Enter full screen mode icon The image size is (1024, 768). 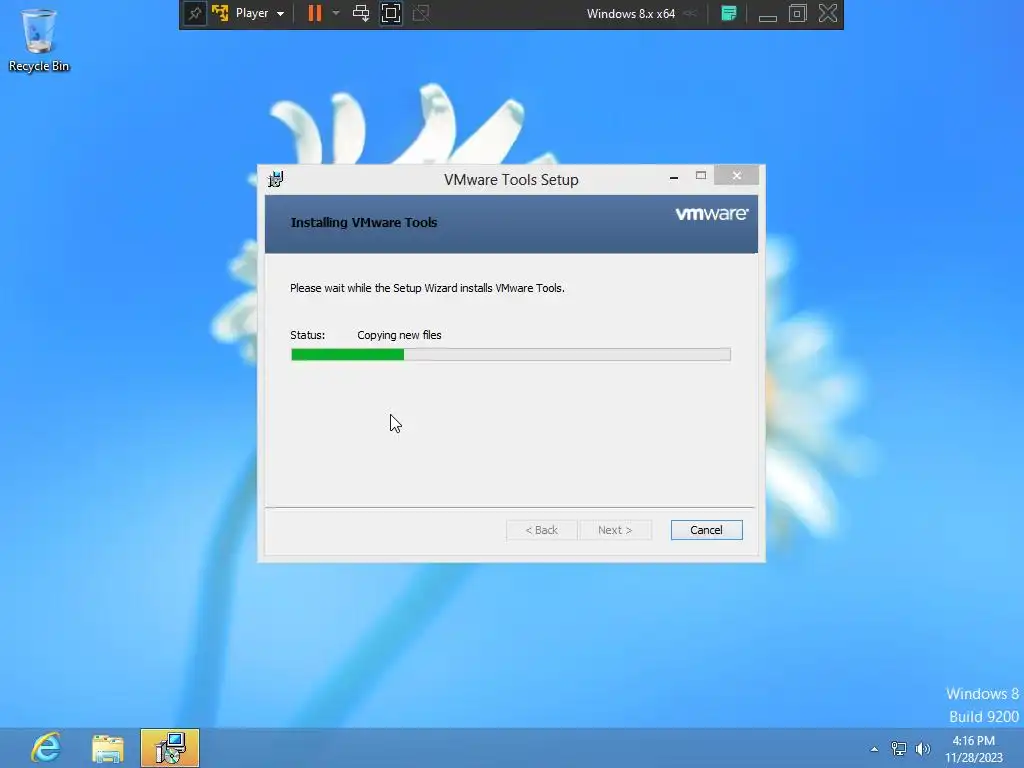tap(391, 14)
